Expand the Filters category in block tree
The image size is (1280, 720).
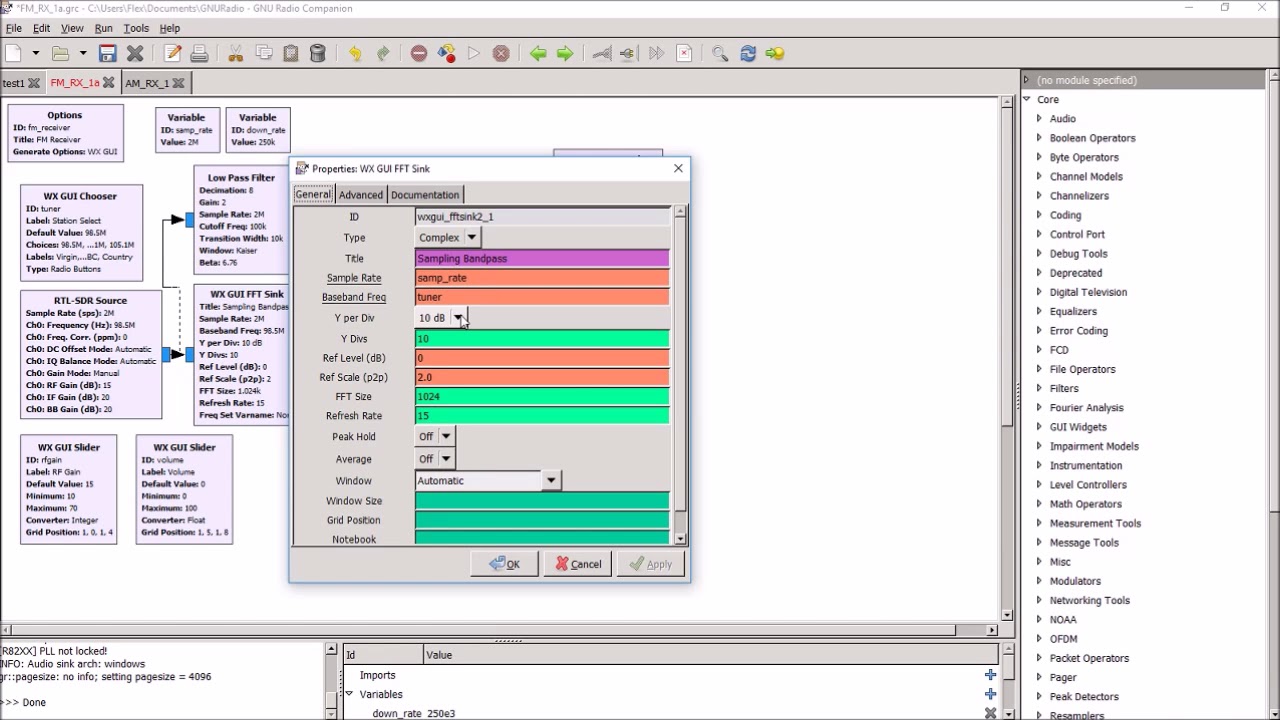pos(1039,389)
